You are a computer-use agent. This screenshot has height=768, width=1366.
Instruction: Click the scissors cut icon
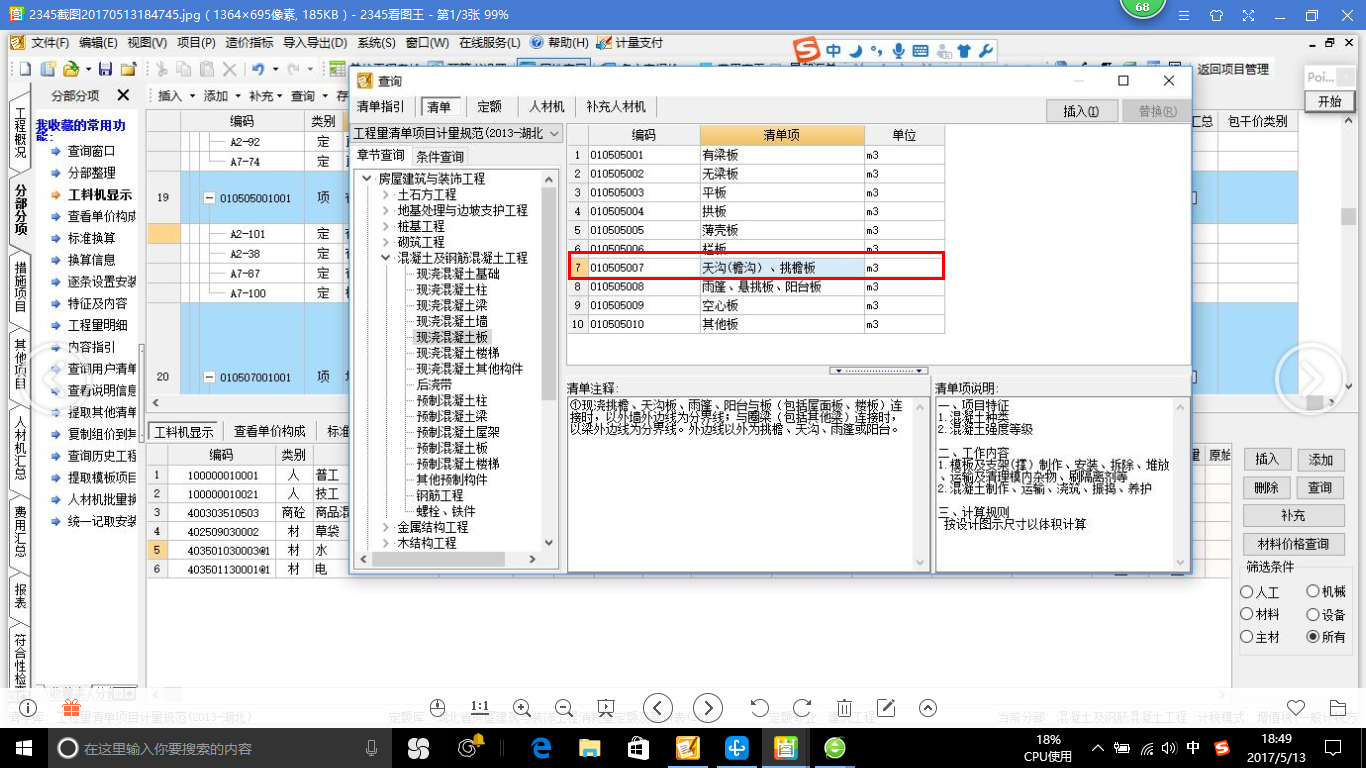tap(160, 69)
